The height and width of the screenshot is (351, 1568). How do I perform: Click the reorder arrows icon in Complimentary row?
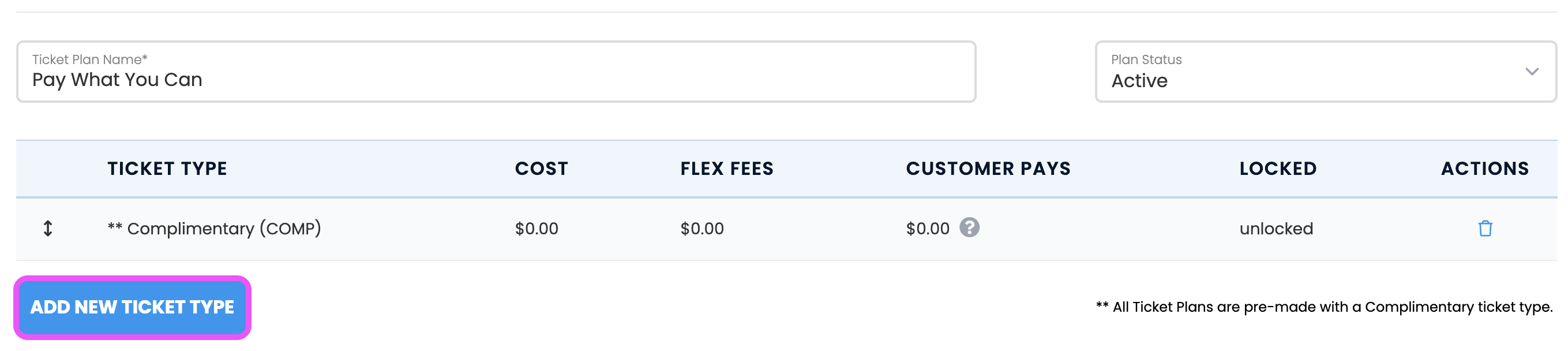click(48, 229)
